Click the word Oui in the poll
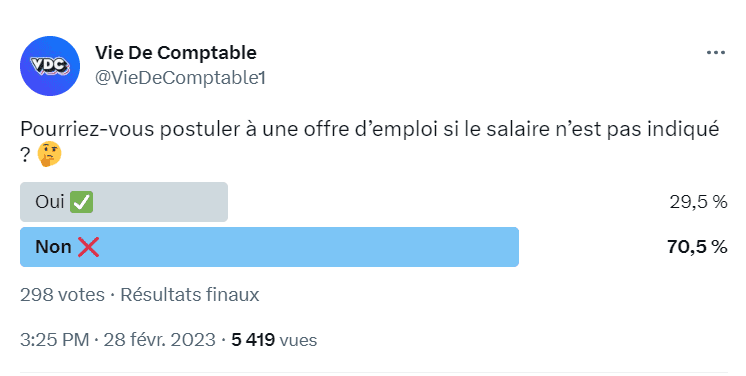This screenshot has height=376, width=746. coord(50,202)
